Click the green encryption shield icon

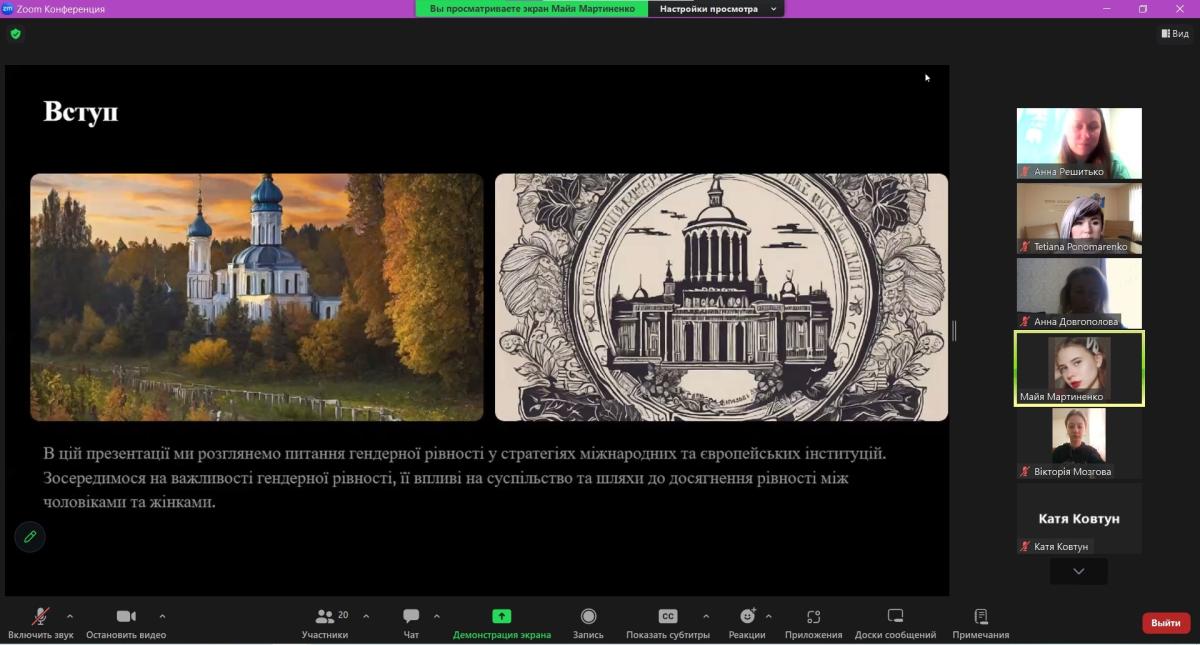pyautogui.click(x=15, y=33)
